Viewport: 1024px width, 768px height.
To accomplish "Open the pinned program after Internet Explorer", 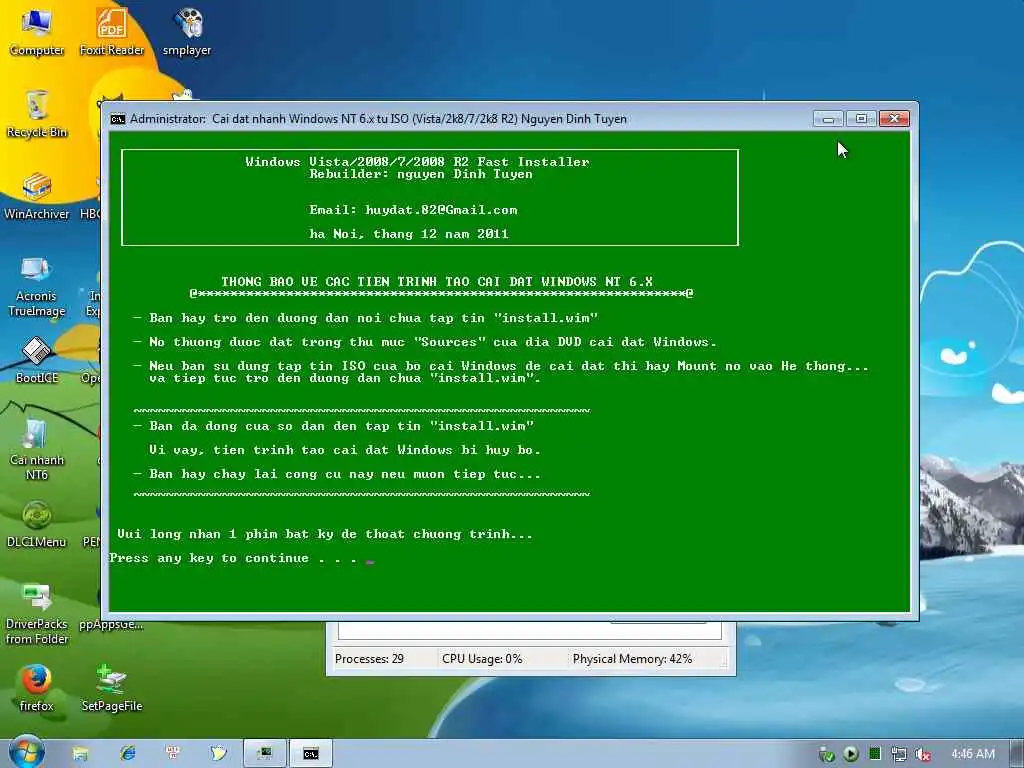I will 172,754.
